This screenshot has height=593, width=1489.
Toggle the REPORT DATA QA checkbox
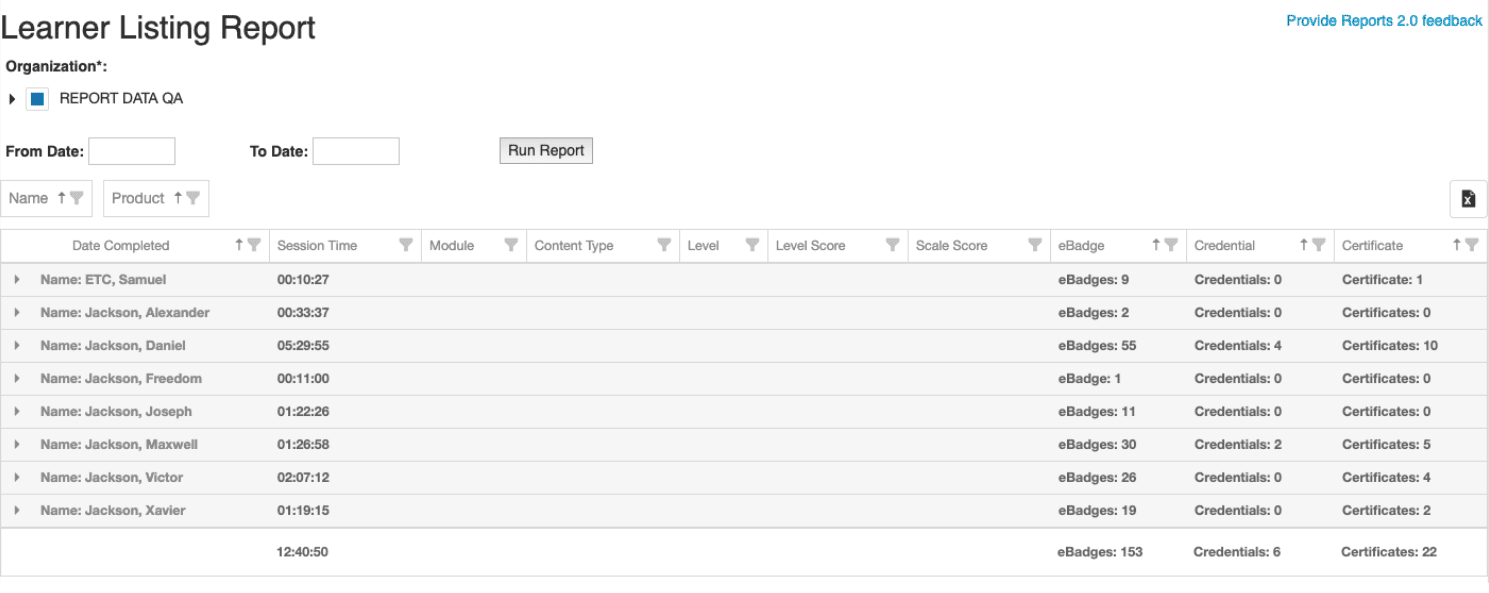pyautogui.click(x=37, y=99)
